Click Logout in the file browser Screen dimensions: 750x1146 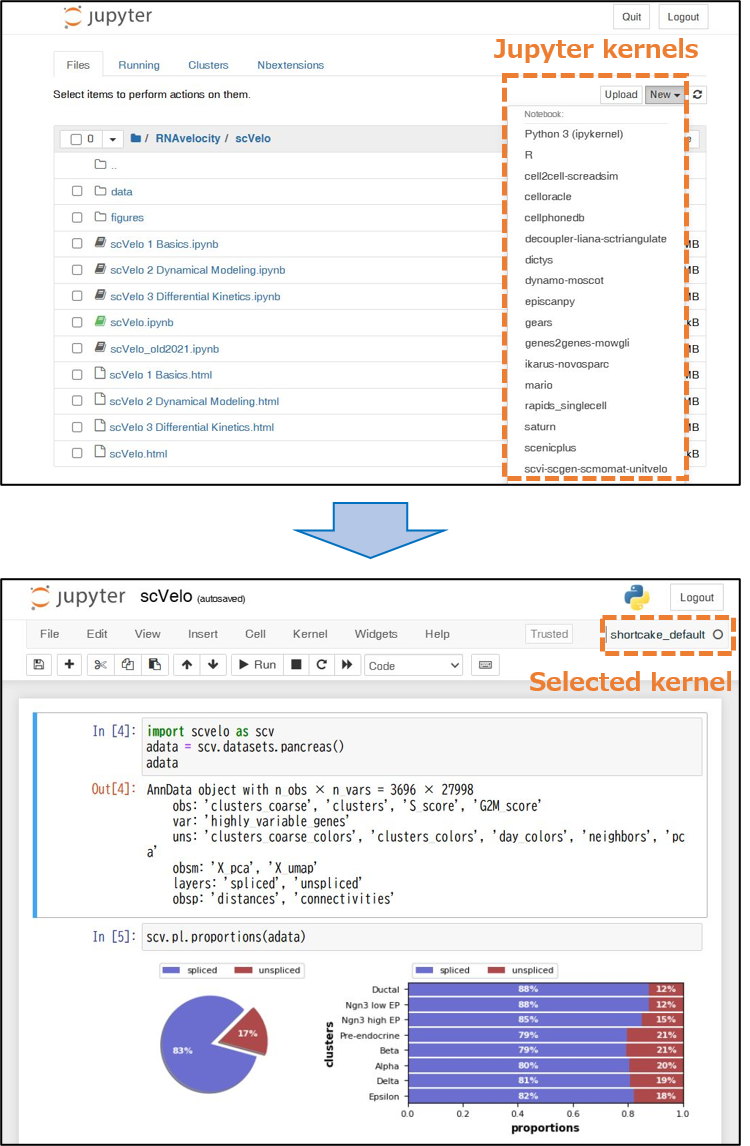(683, 17)
